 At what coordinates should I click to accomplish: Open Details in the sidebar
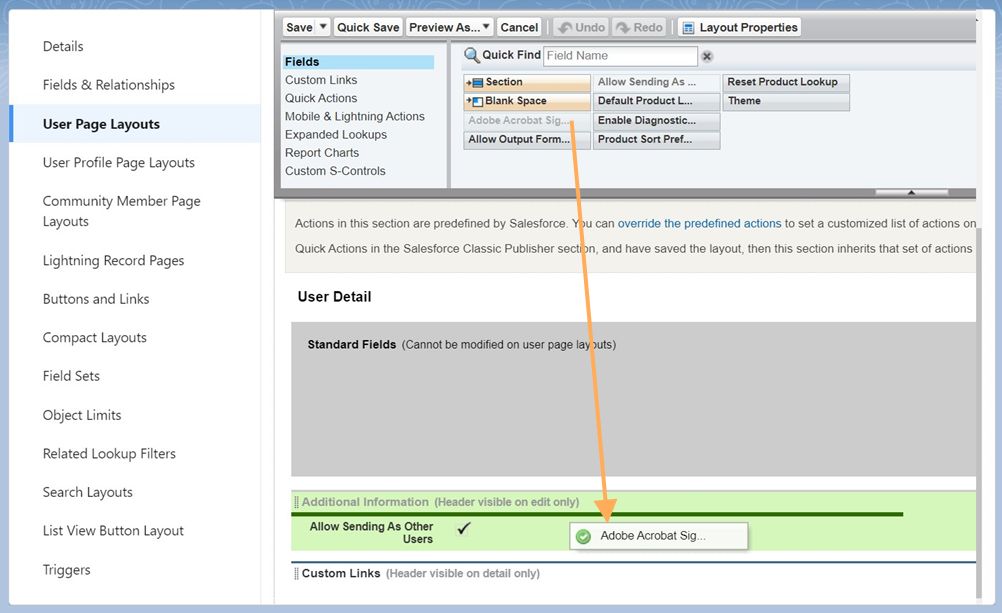pyautogui.click(x=63, y=46)
